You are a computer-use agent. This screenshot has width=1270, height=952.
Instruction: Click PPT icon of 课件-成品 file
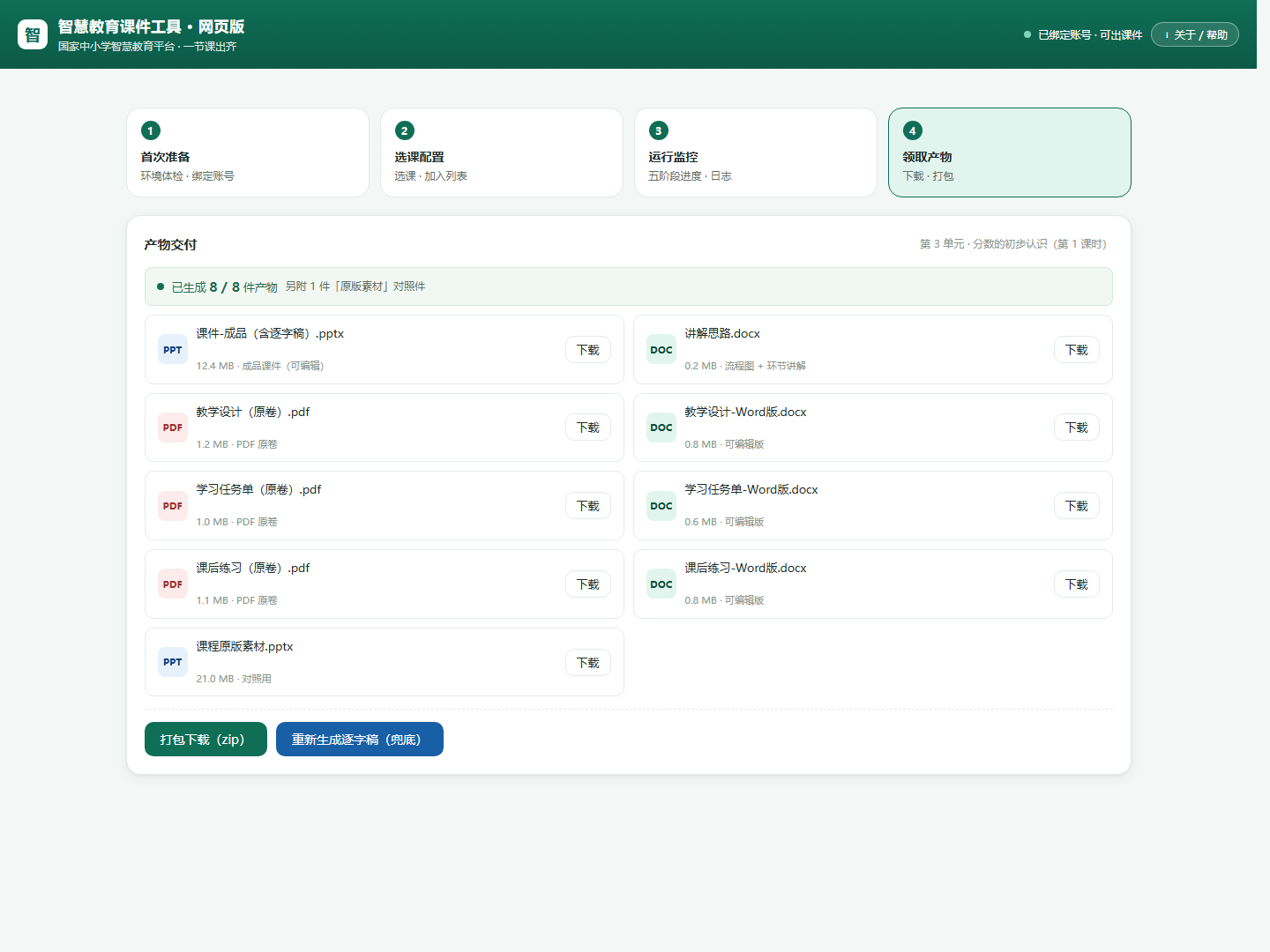click(173, 350)
